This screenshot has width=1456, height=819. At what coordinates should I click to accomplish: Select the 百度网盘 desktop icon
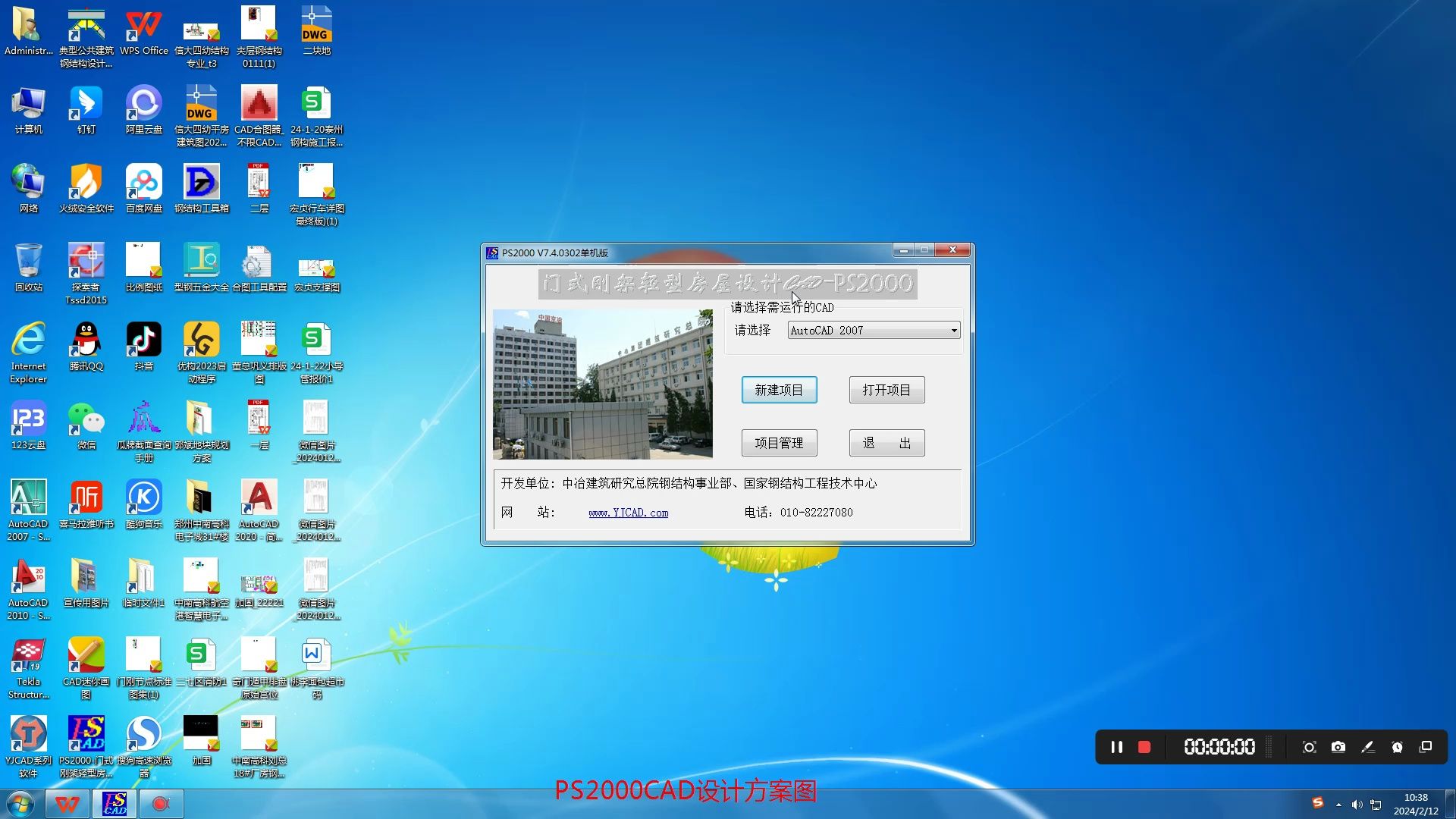pyautogui.click(x=144, y=190)
